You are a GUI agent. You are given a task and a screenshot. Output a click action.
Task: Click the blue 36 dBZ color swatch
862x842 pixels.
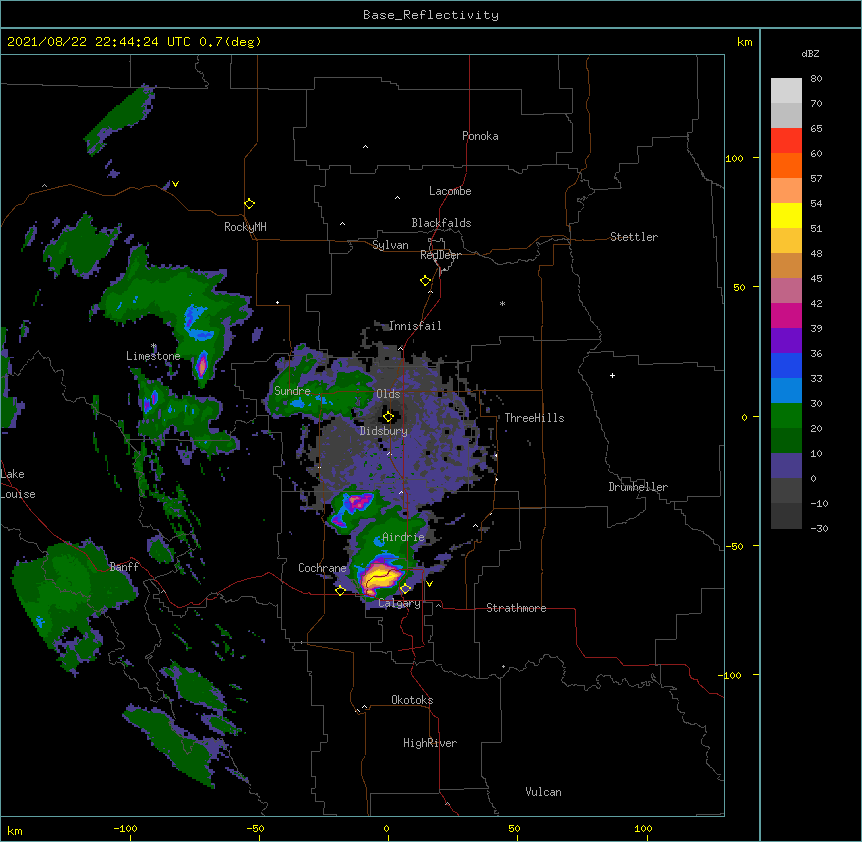pyautogui.click(x=786, y=365)
